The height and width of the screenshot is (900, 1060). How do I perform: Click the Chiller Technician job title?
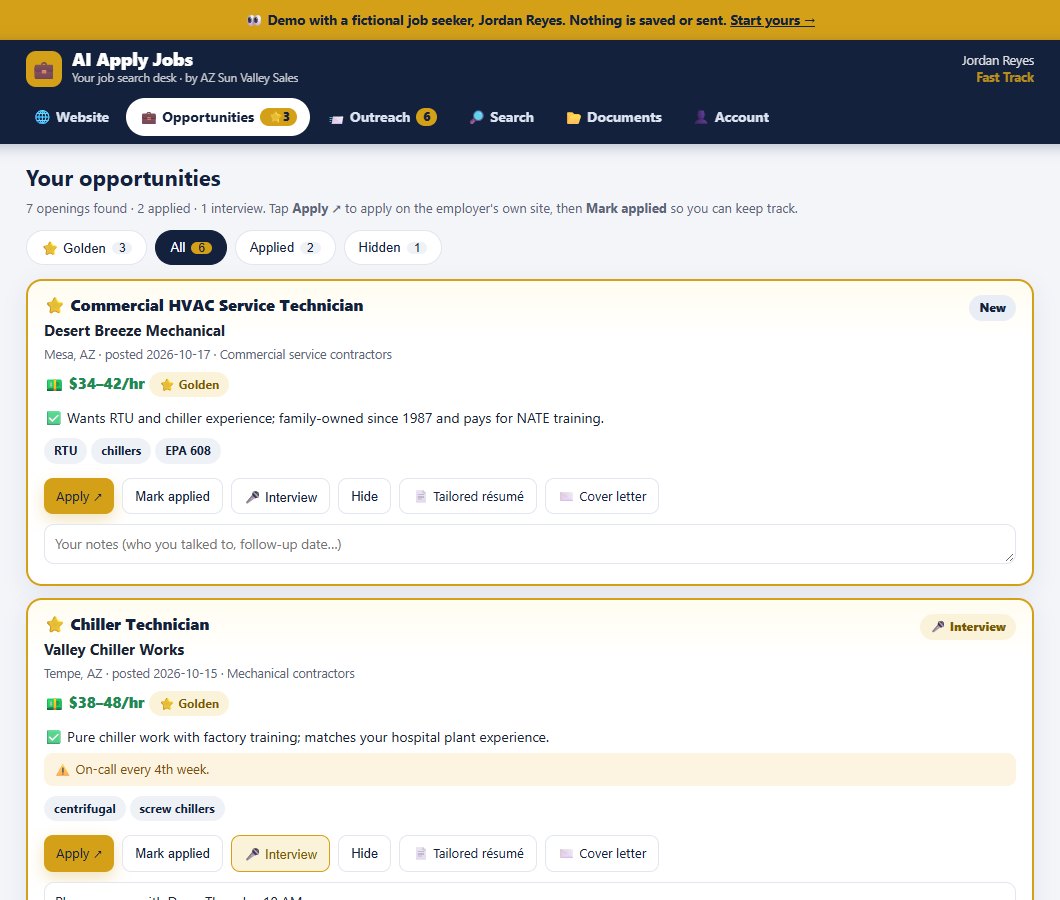[x=140, y=624]
